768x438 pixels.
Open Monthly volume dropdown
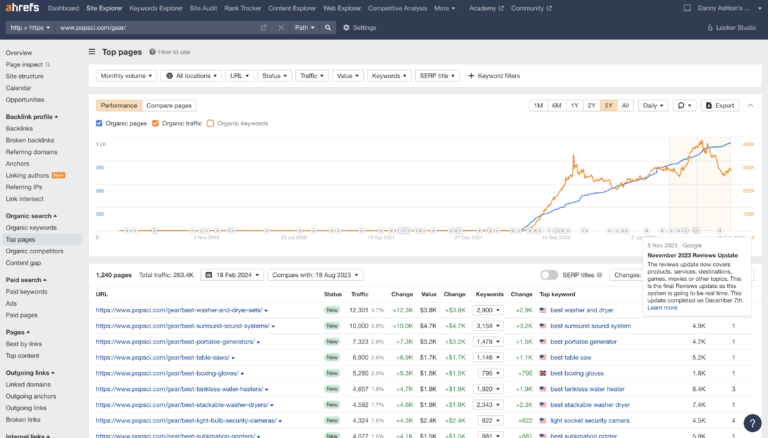pyautogui.click(x=126, y=76)
